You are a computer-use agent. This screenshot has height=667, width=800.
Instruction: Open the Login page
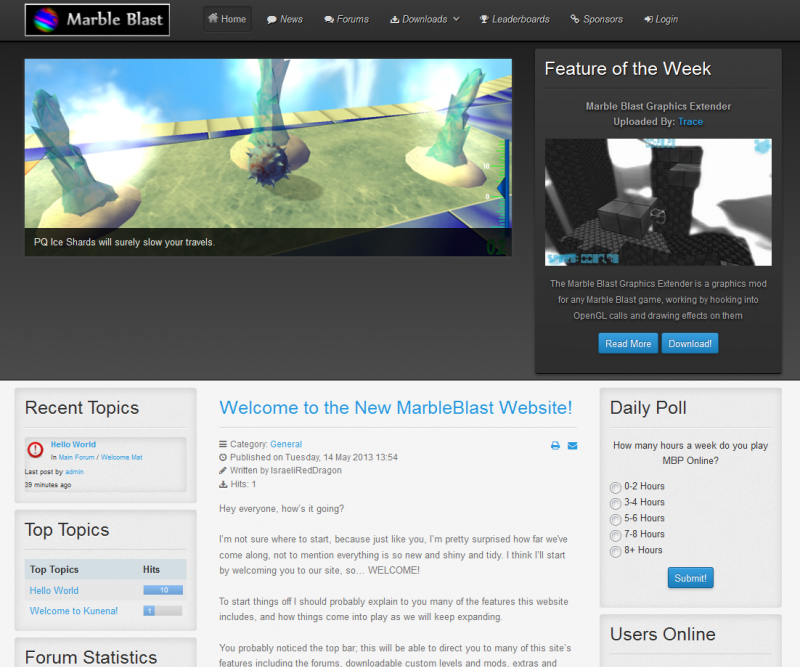(x=661, y=19)
